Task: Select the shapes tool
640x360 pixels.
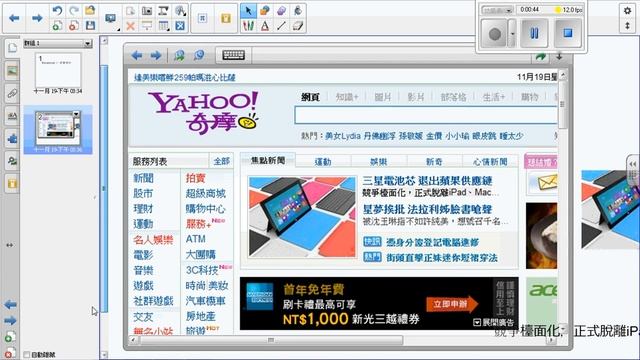Action: pos(265,11)
